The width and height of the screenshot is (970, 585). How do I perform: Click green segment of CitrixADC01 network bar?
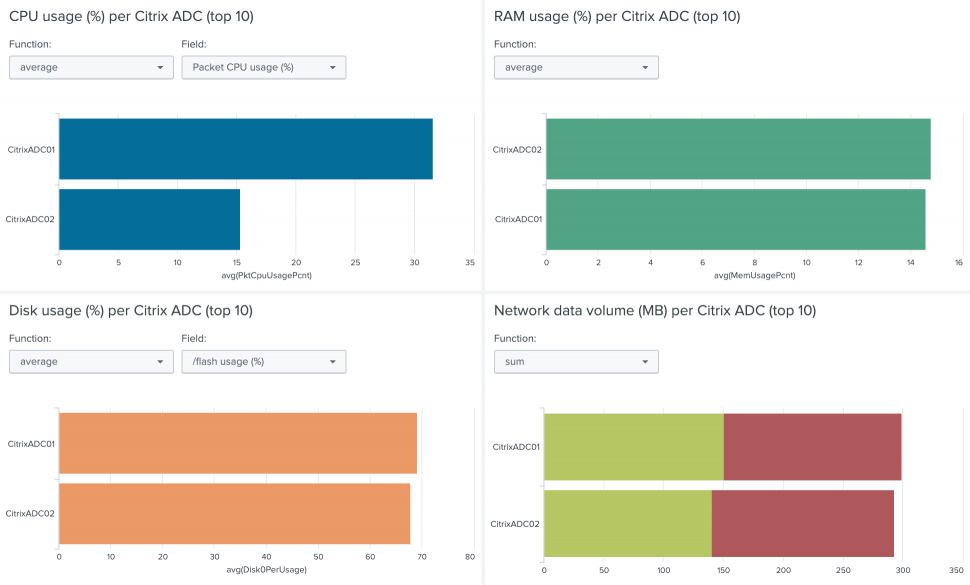tap(633, 447)
